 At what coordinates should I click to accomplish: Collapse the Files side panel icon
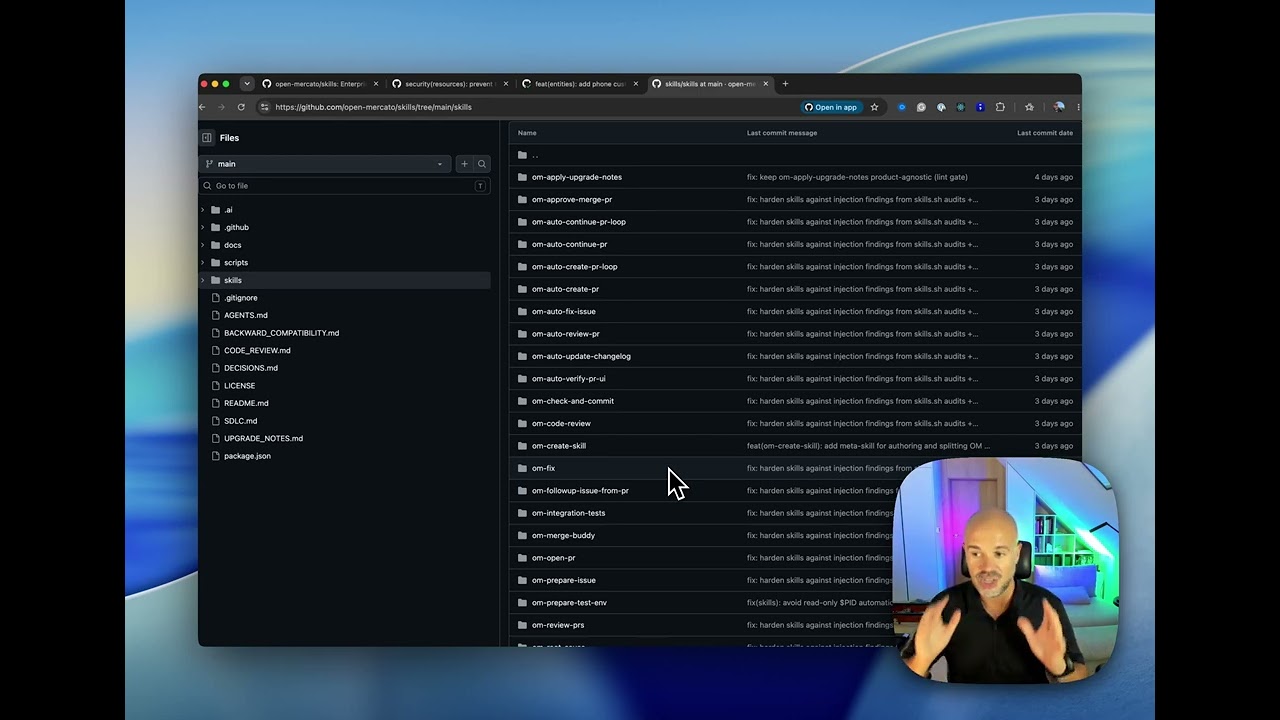[207, 138]
